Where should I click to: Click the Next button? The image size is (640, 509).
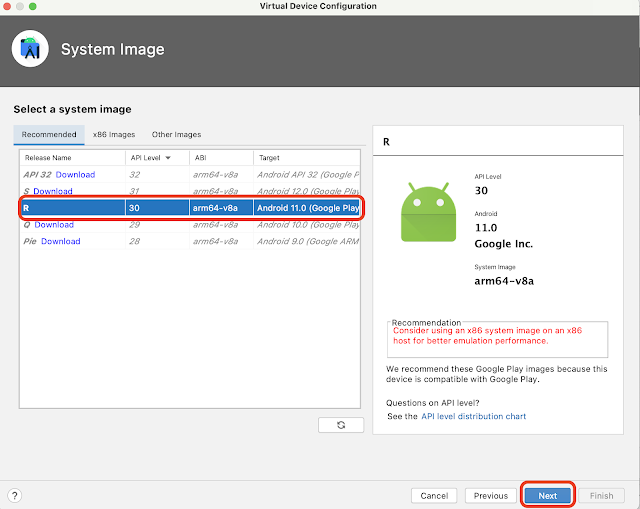547,495
